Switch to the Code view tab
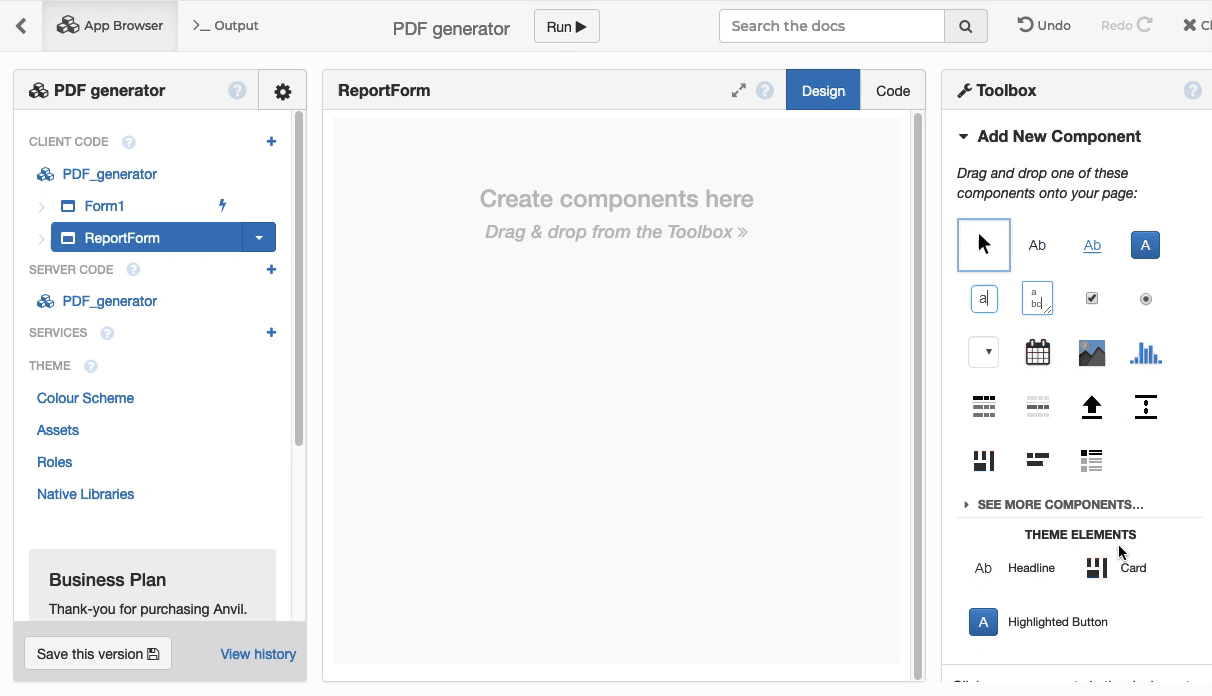This screenshot has height=696, width=1212. [x=892, y=91]
